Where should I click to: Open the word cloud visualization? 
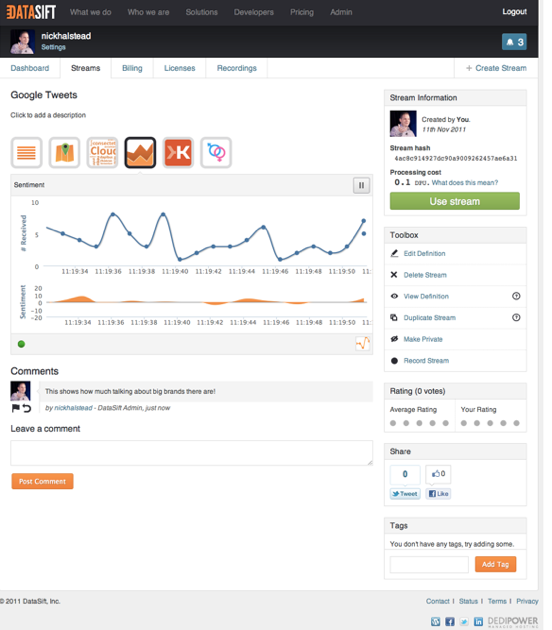[x=102, y=153]
